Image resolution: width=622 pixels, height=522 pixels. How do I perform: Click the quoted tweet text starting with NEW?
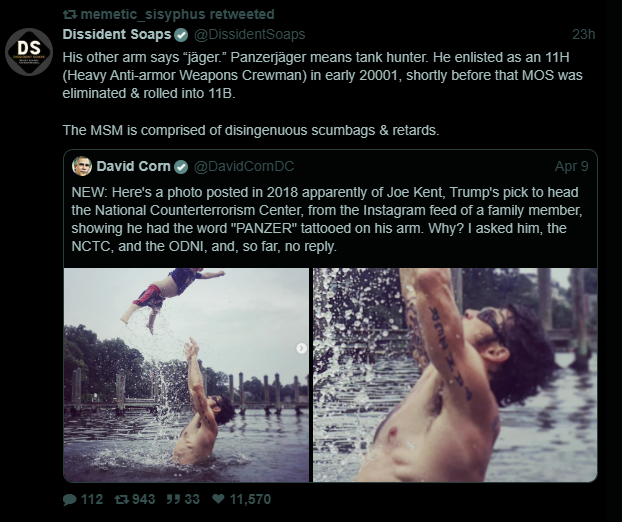coord(320,218)
